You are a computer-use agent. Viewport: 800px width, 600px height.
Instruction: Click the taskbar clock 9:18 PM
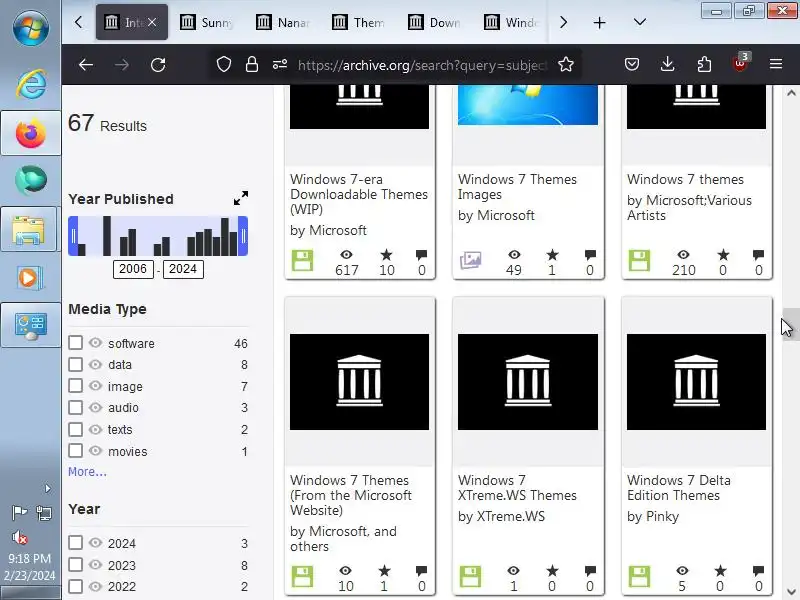(30, 558)
